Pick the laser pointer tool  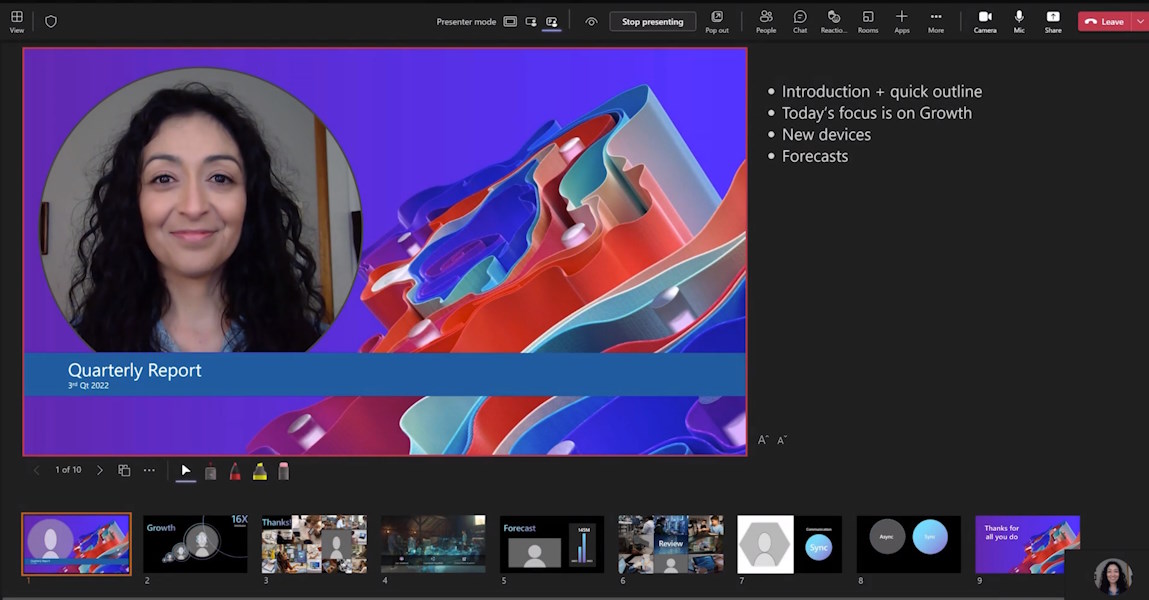210,470
